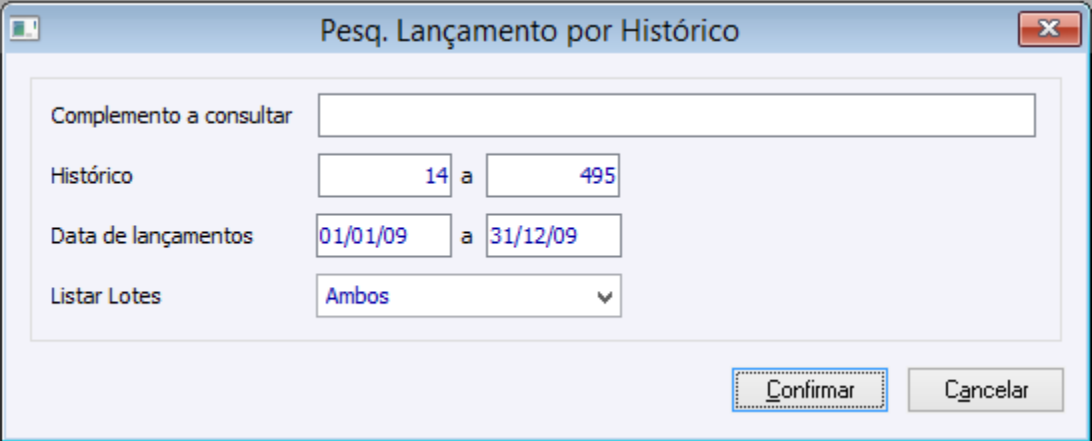This screenshot has width=1092, height=441.
Task: Select the start date field 01/01/09
Action: 383,237
